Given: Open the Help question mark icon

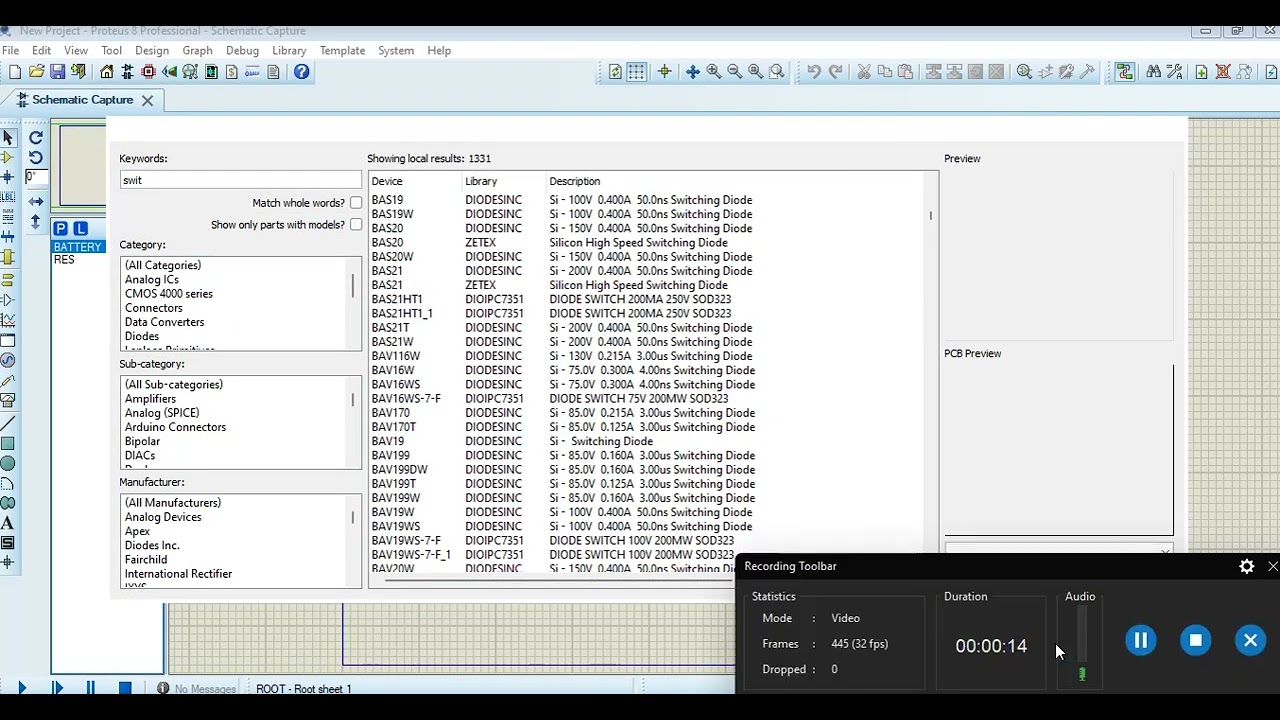Looking at the screenshot, I should click(x=301, y=72).
